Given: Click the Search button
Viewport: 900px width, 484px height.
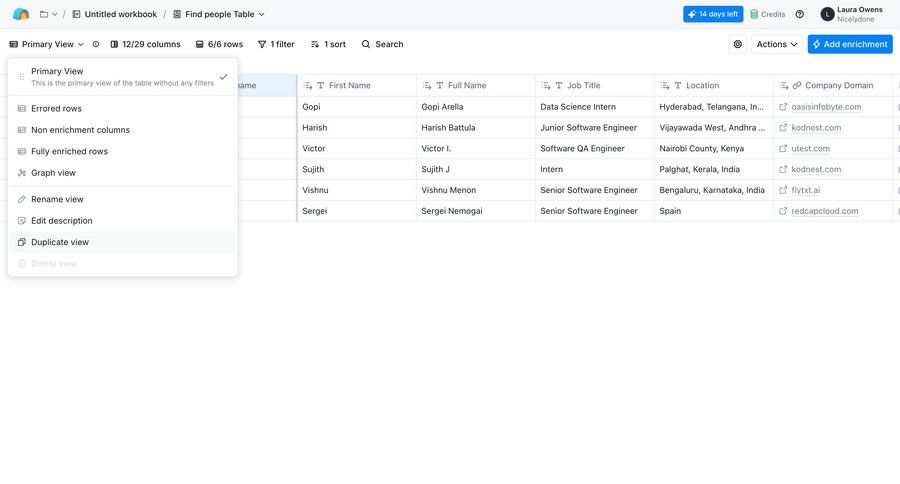Looking at the screenshot, I should [x=382, y=44].
